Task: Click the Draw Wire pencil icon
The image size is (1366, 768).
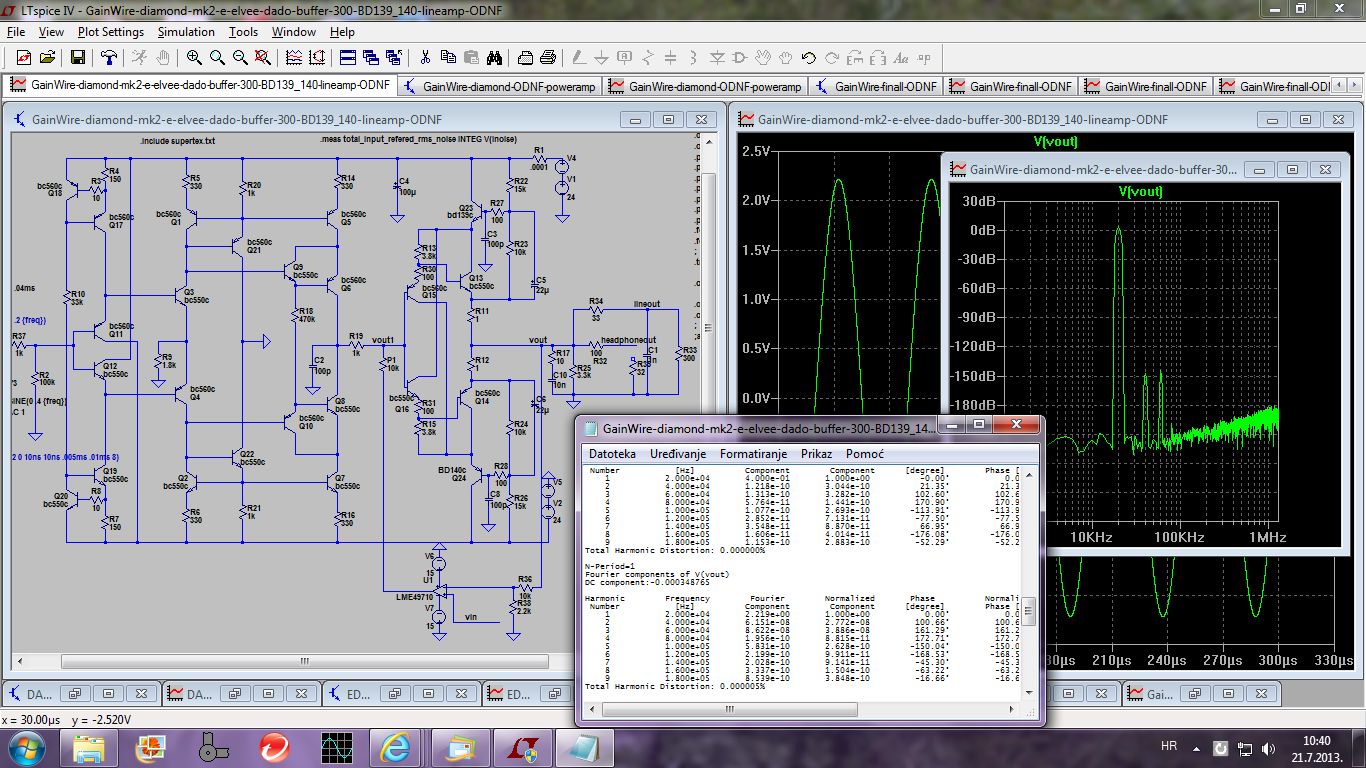Action: [579, 57]
